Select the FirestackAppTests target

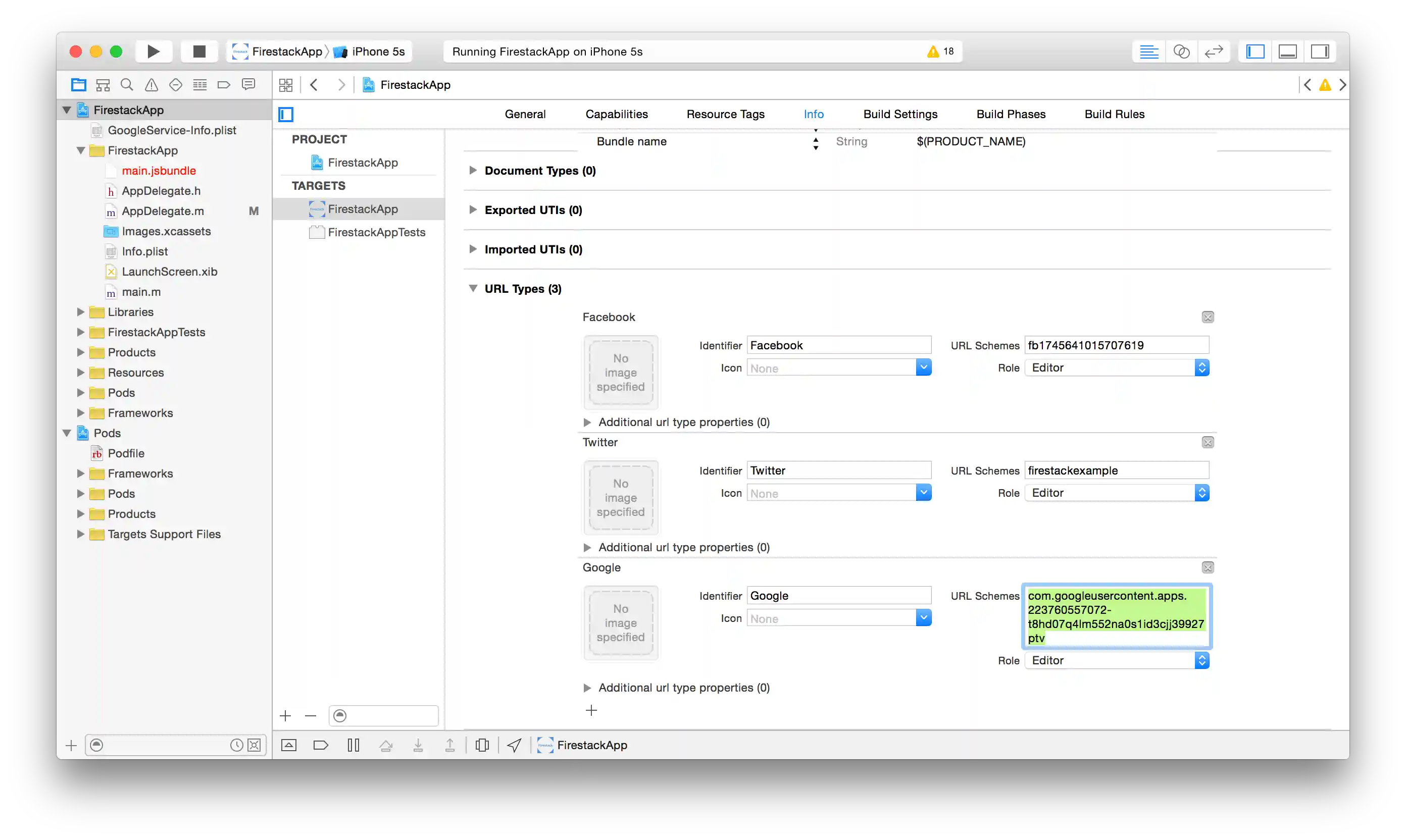click(x=376, y=232)
